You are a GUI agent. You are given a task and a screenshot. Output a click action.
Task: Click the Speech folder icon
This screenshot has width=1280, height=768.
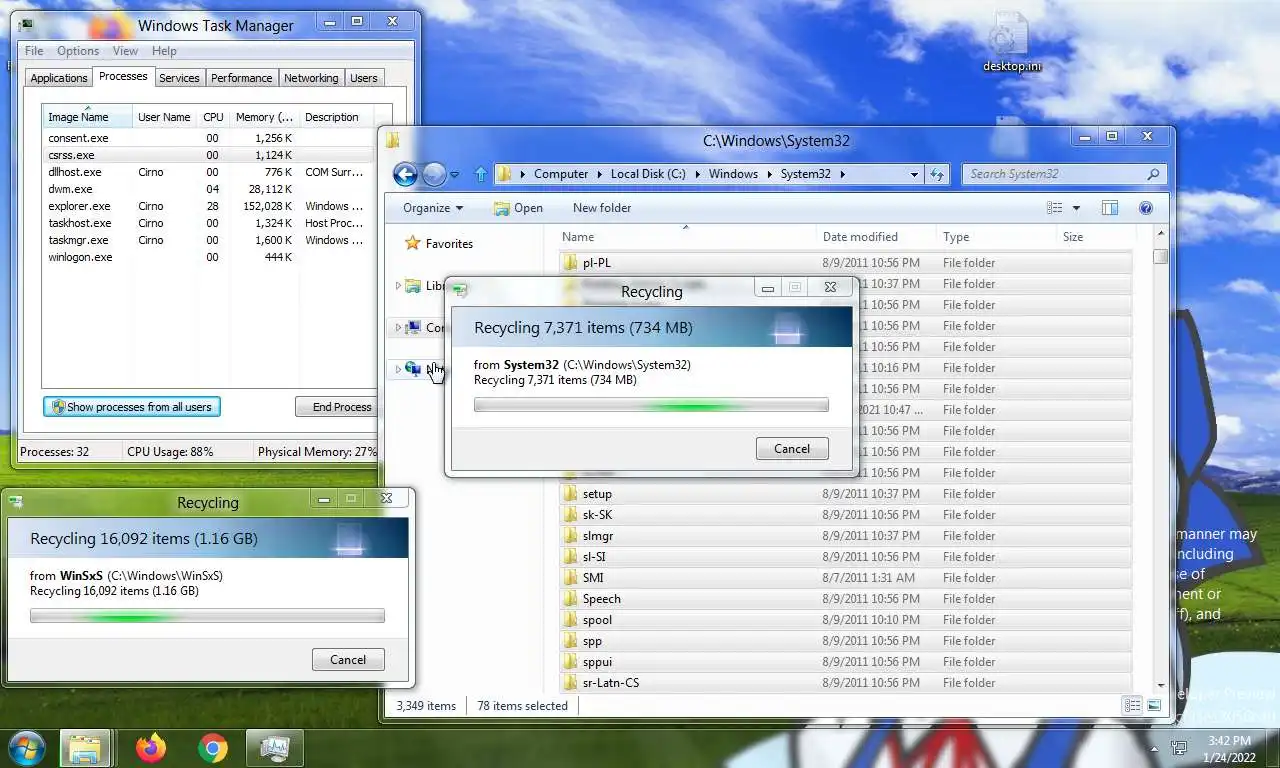(x=571, y=599)
